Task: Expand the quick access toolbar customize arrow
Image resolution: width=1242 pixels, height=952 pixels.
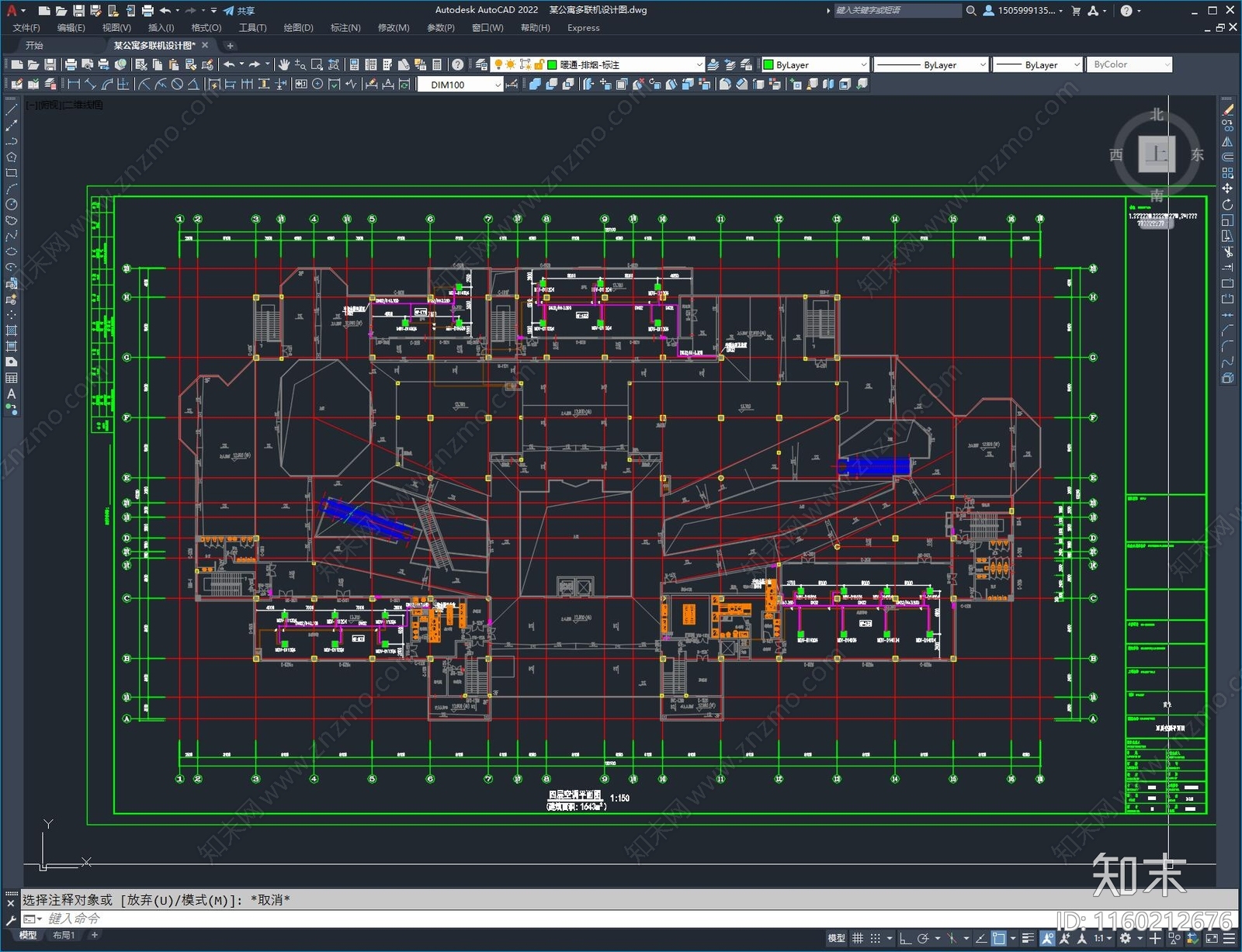Action: pos(213,11)
